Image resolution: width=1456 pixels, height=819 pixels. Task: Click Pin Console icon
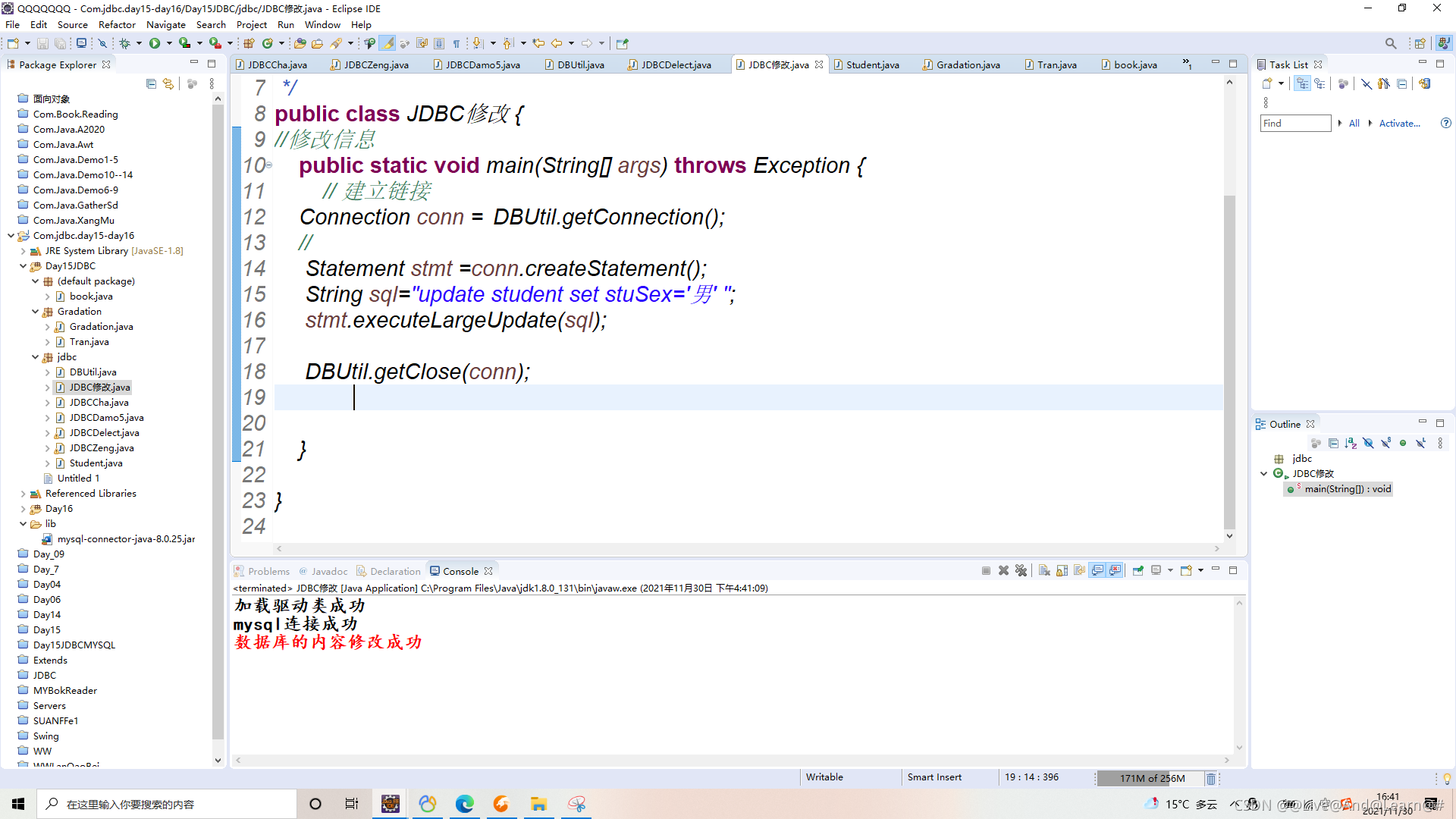[x=1137, y=571]
